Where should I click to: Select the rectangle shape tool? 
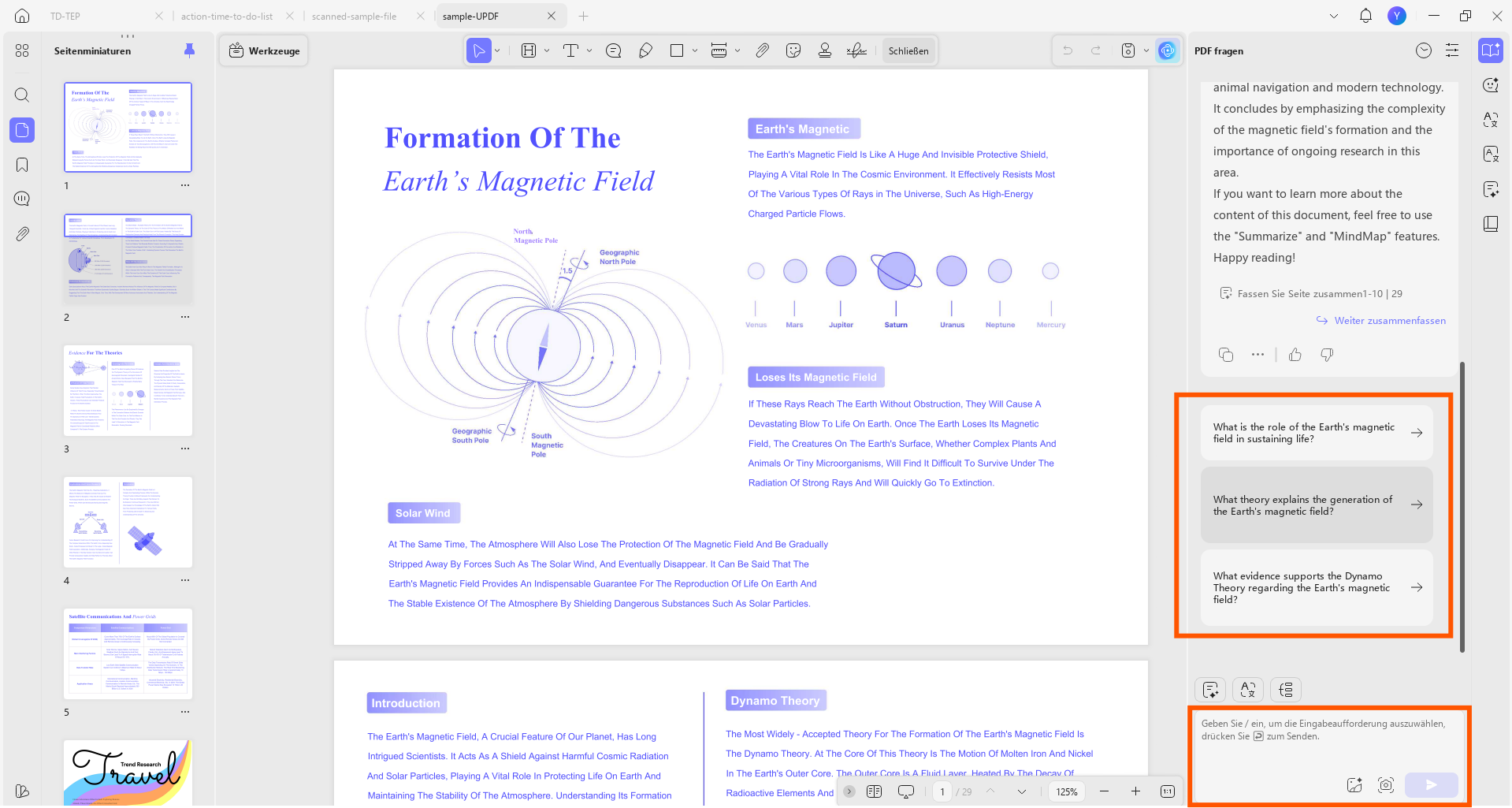[x=676, y=50]
